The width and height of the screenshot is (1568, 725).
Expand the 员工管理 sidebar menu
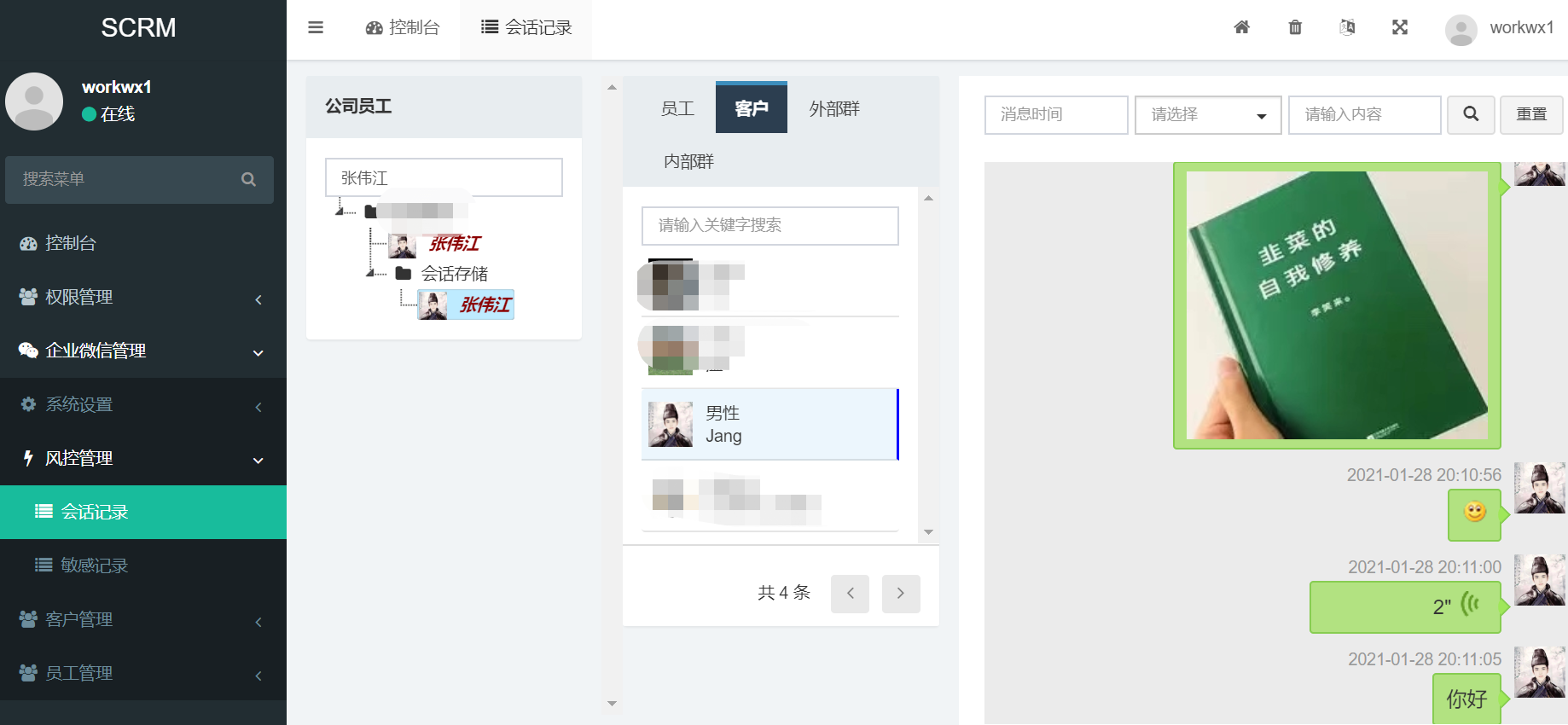pyautogui.click(x=143, y=673)
